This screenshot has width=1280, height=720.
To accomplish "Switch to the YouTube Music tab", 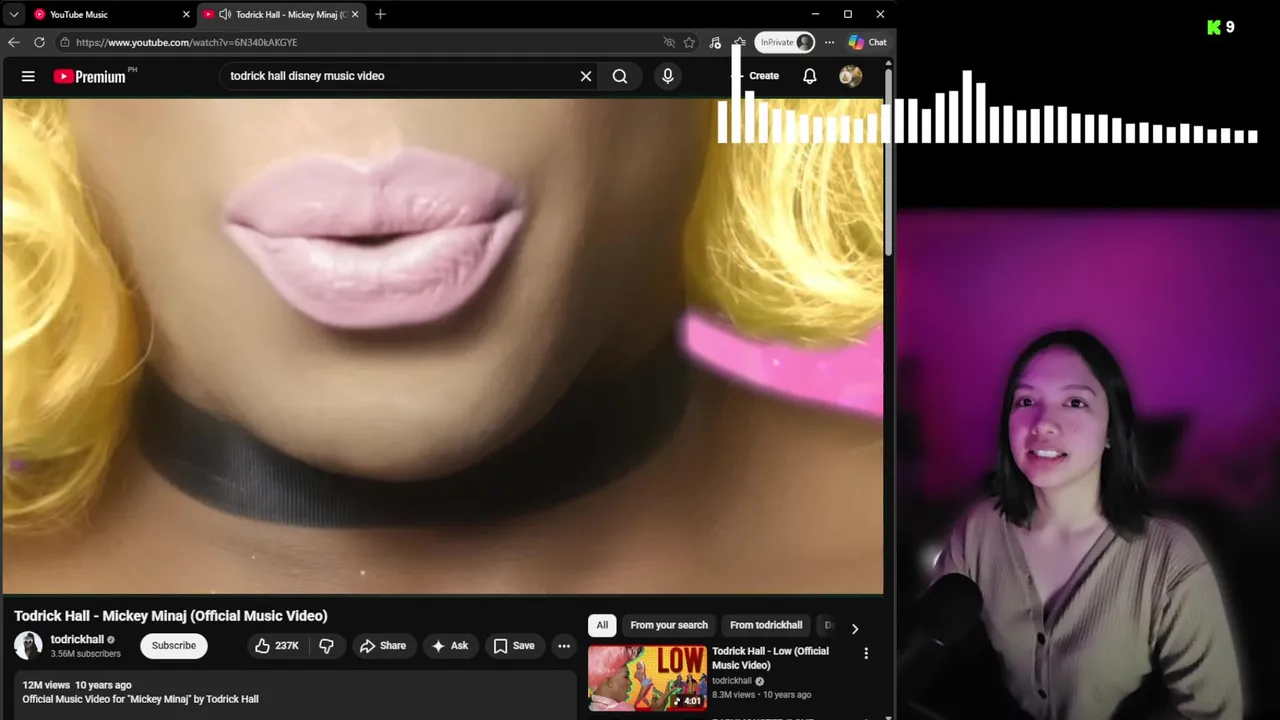I will pos(111,14).
